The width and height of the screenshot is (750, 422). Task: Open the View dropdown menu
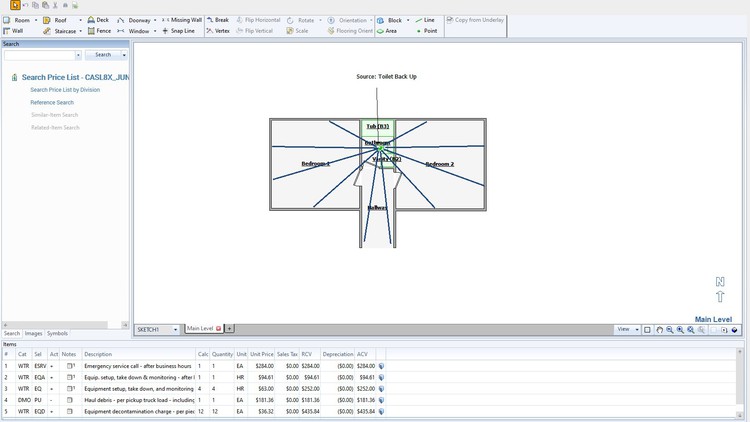(636, 329)
